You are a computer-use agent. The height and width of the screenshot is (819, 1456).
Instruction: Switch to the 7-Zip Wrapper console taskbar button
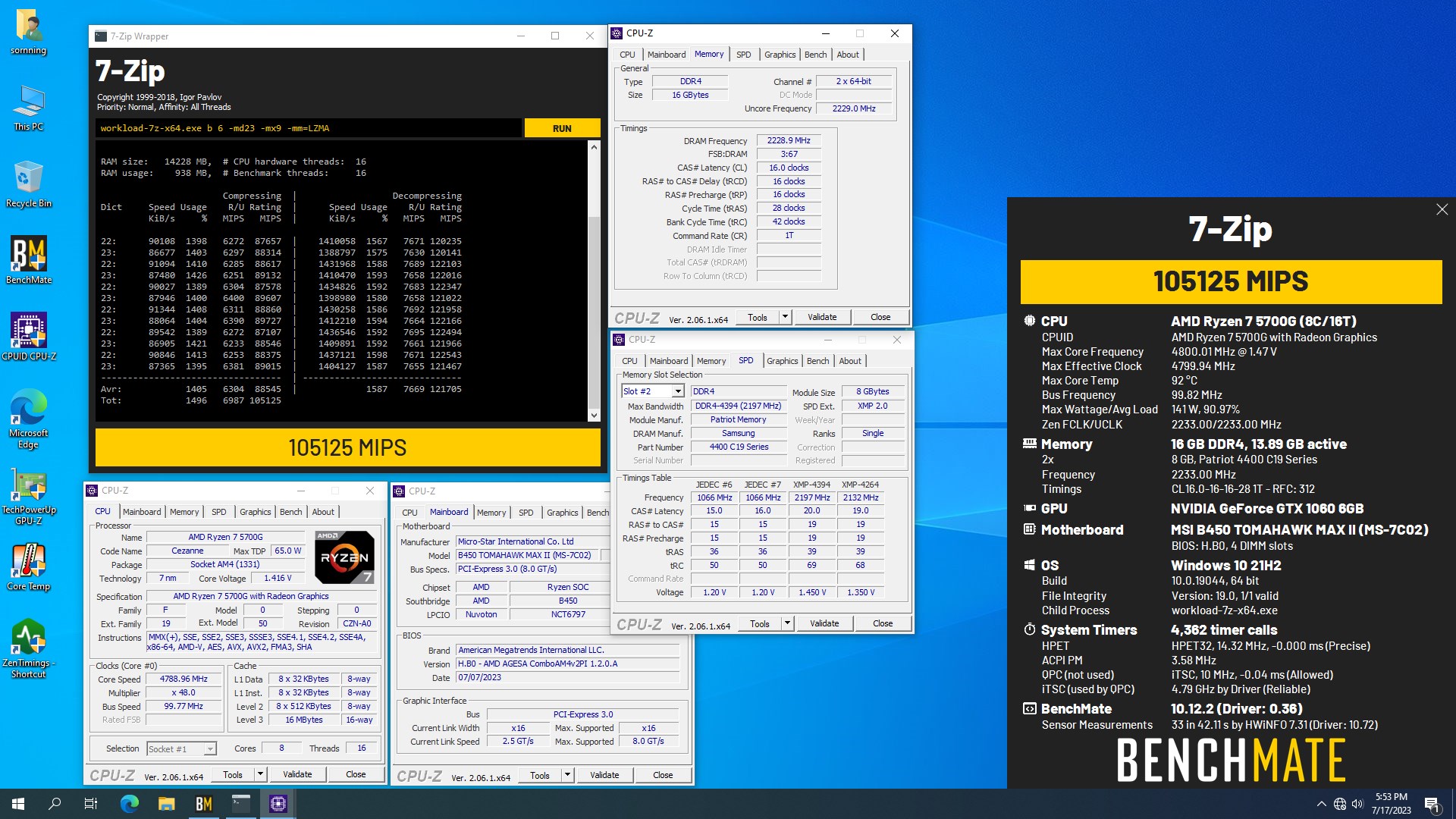click(x=241, y=804)
